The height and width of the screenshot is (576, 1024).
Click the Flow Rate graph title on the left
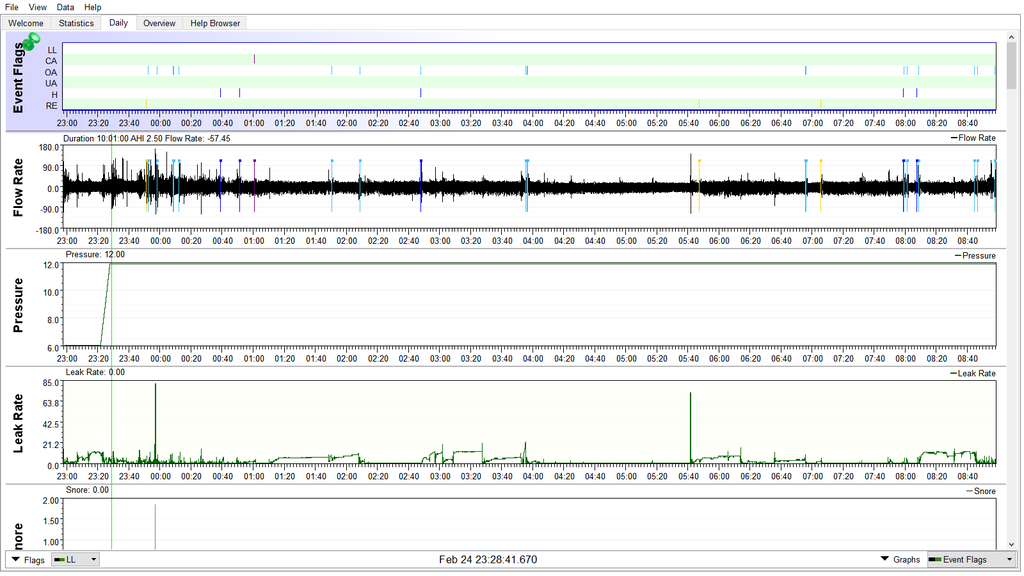[18, 188]
